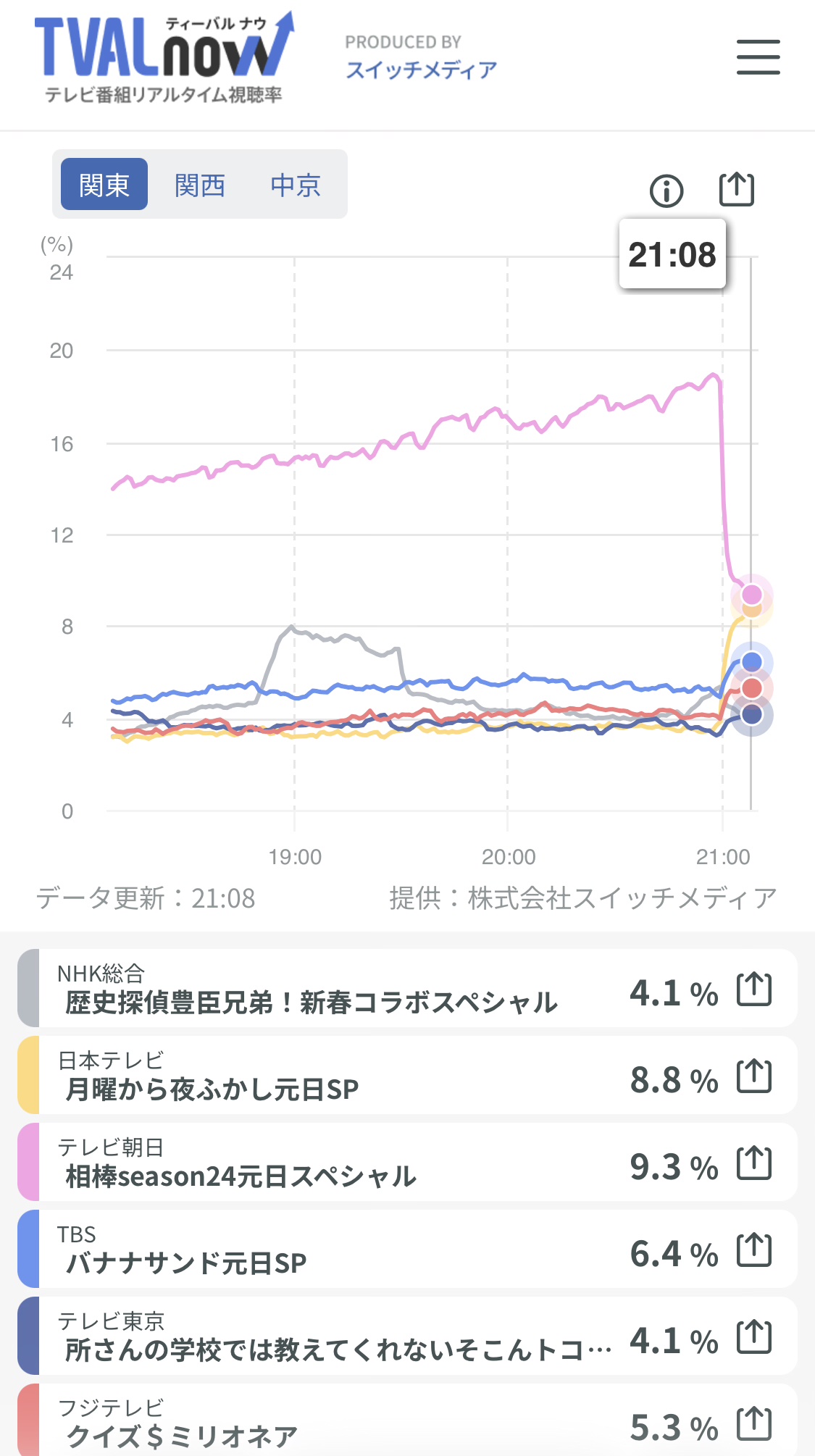Screen dimensions: 815x1456
Task: Share the テレビ東京 program rating
Action: [754, 1337]
